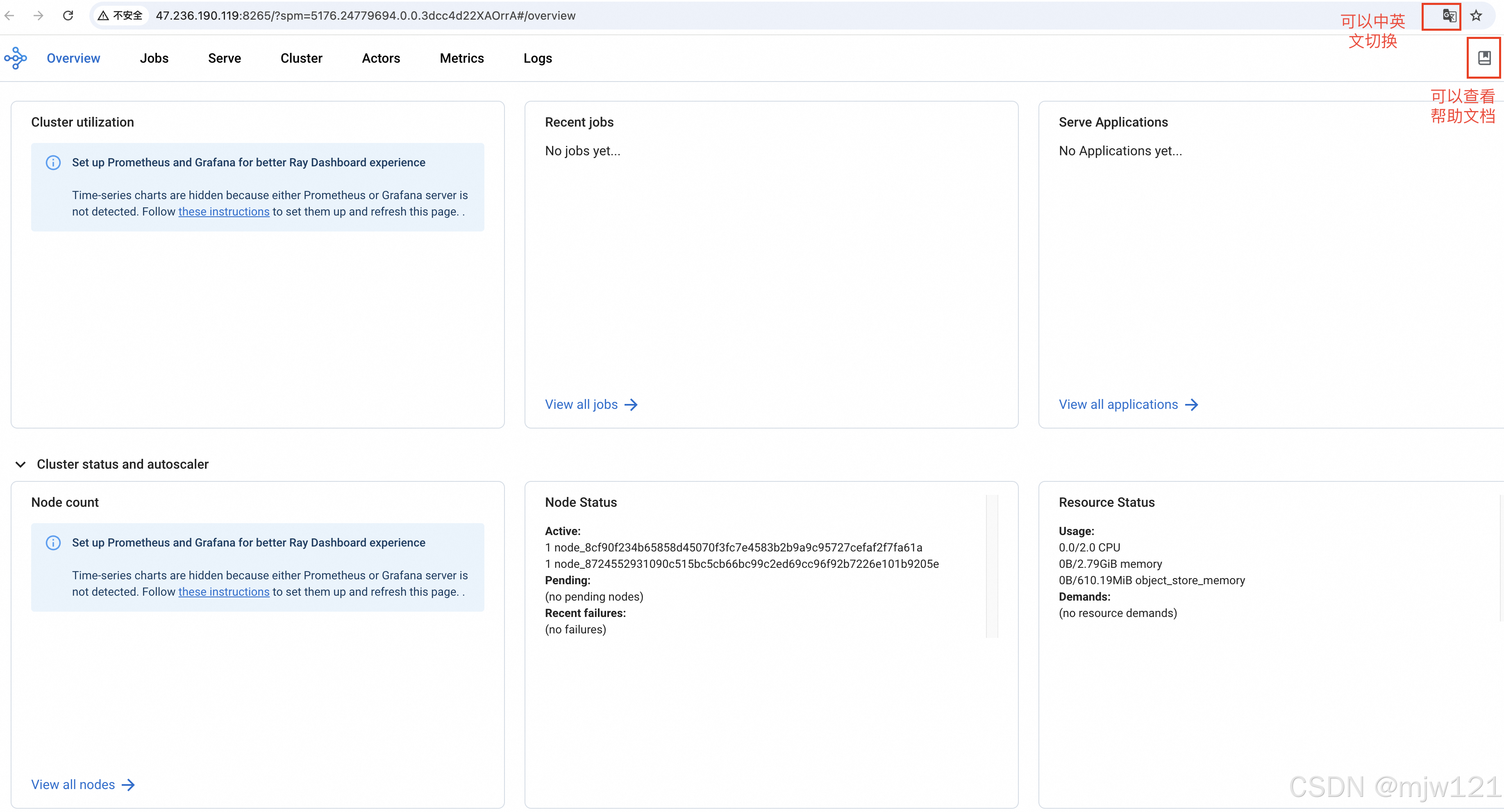Click these instructions link in Cluster utilization
The image size is (1504, 812).
click(x=224, y=212)
